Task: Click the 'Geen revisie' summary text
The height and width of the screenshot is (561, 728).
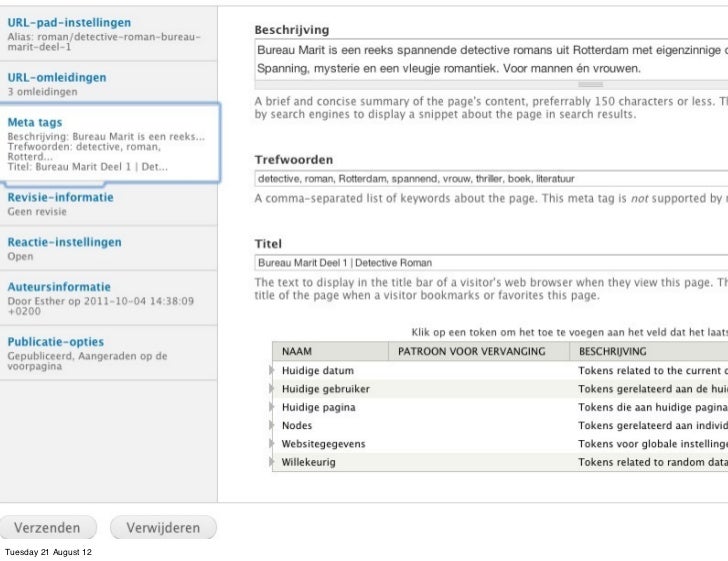Action: (x=37, y=211)
